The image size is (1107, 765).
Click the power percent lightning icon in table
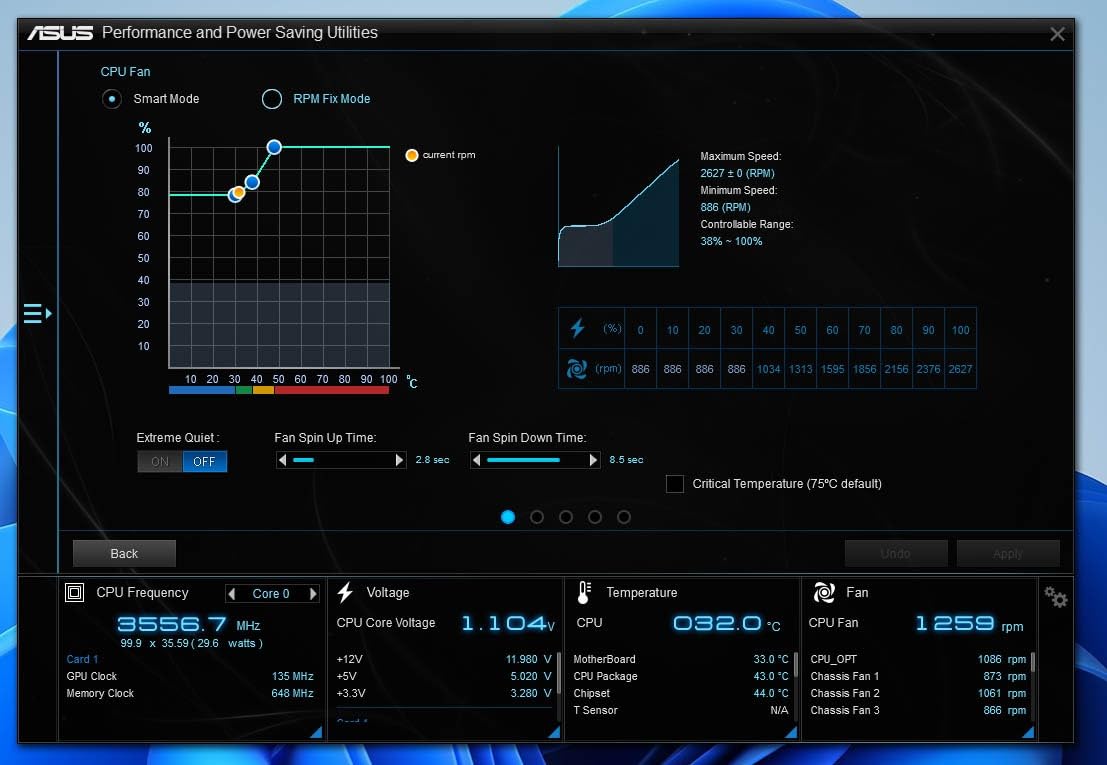[578, 328]
